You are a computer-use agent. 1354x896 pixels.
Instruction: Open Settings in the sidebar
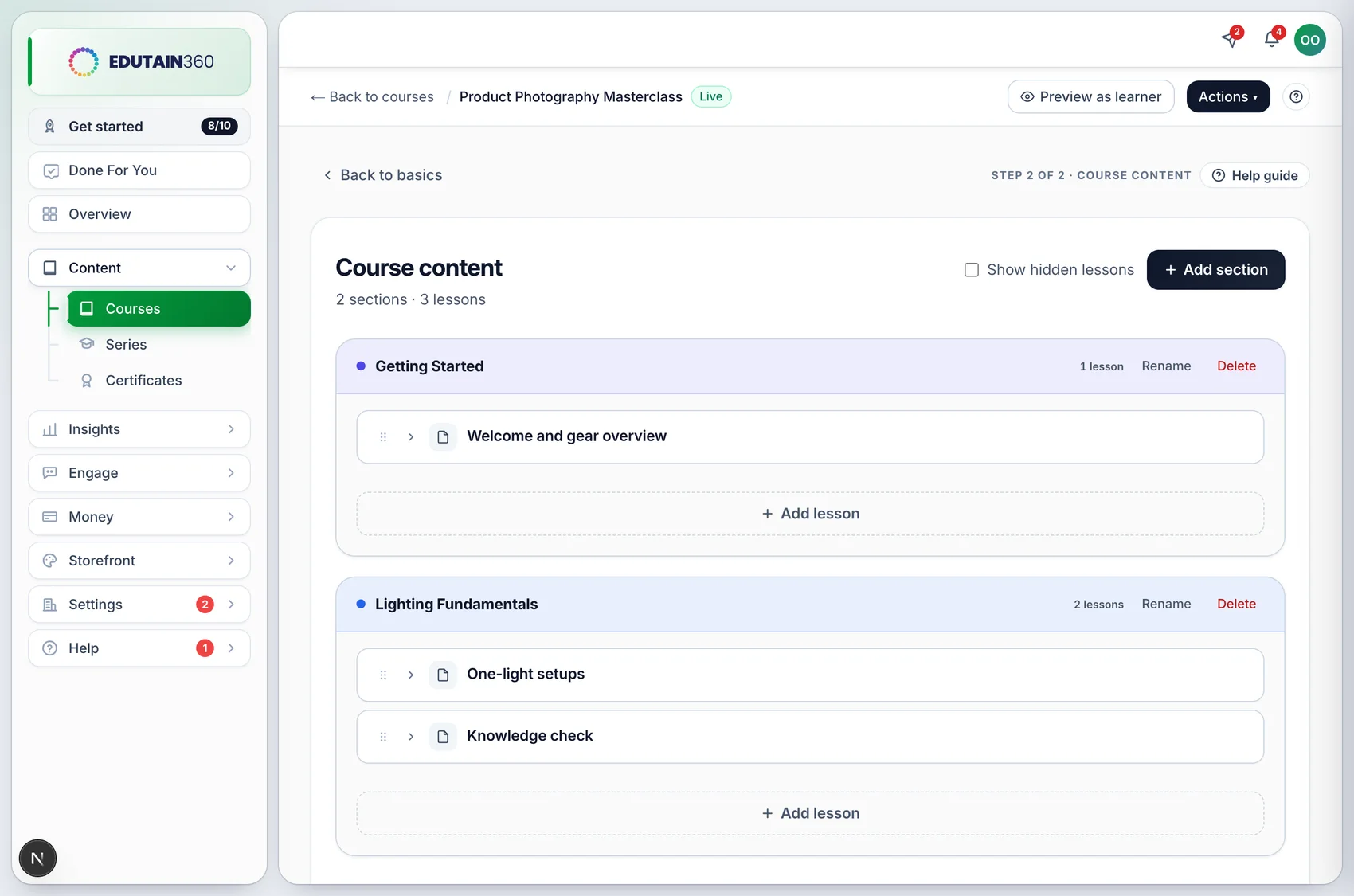tap(139, 605)
